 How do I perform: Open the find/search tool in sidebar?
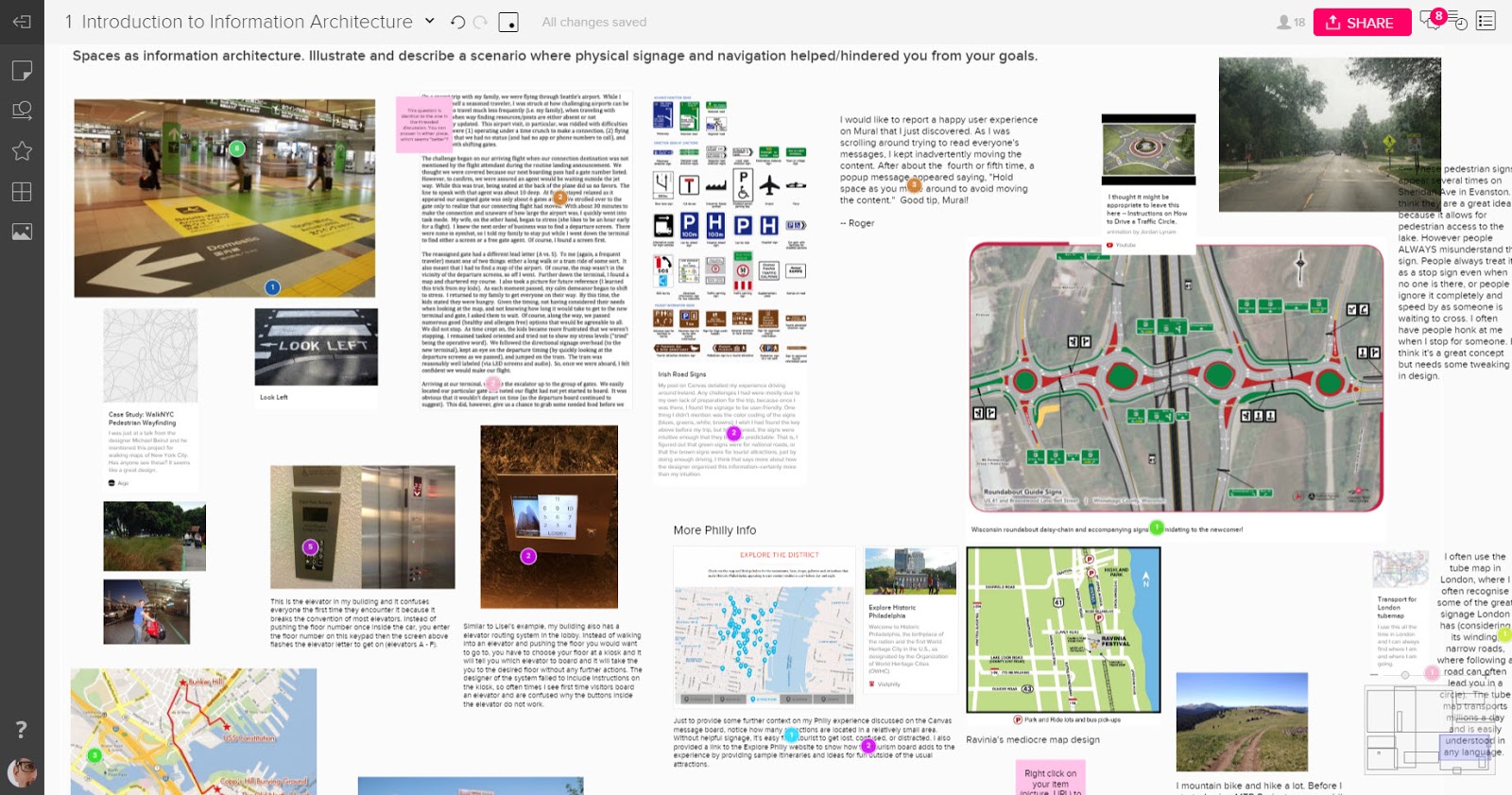[22, 111]
